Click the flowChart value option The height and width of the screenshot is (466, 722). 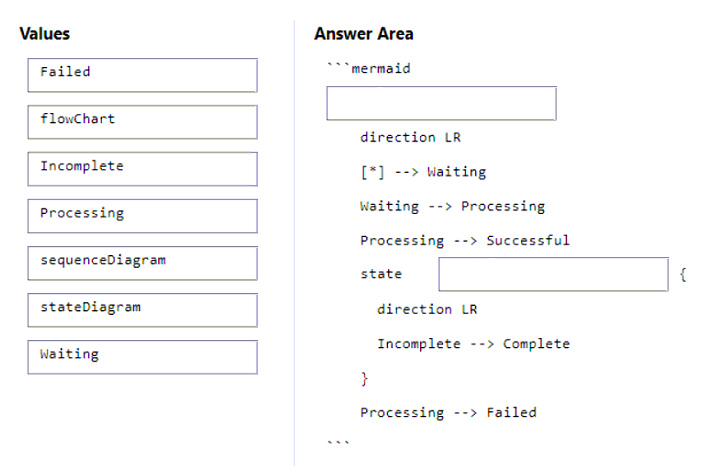click(142, 122)
